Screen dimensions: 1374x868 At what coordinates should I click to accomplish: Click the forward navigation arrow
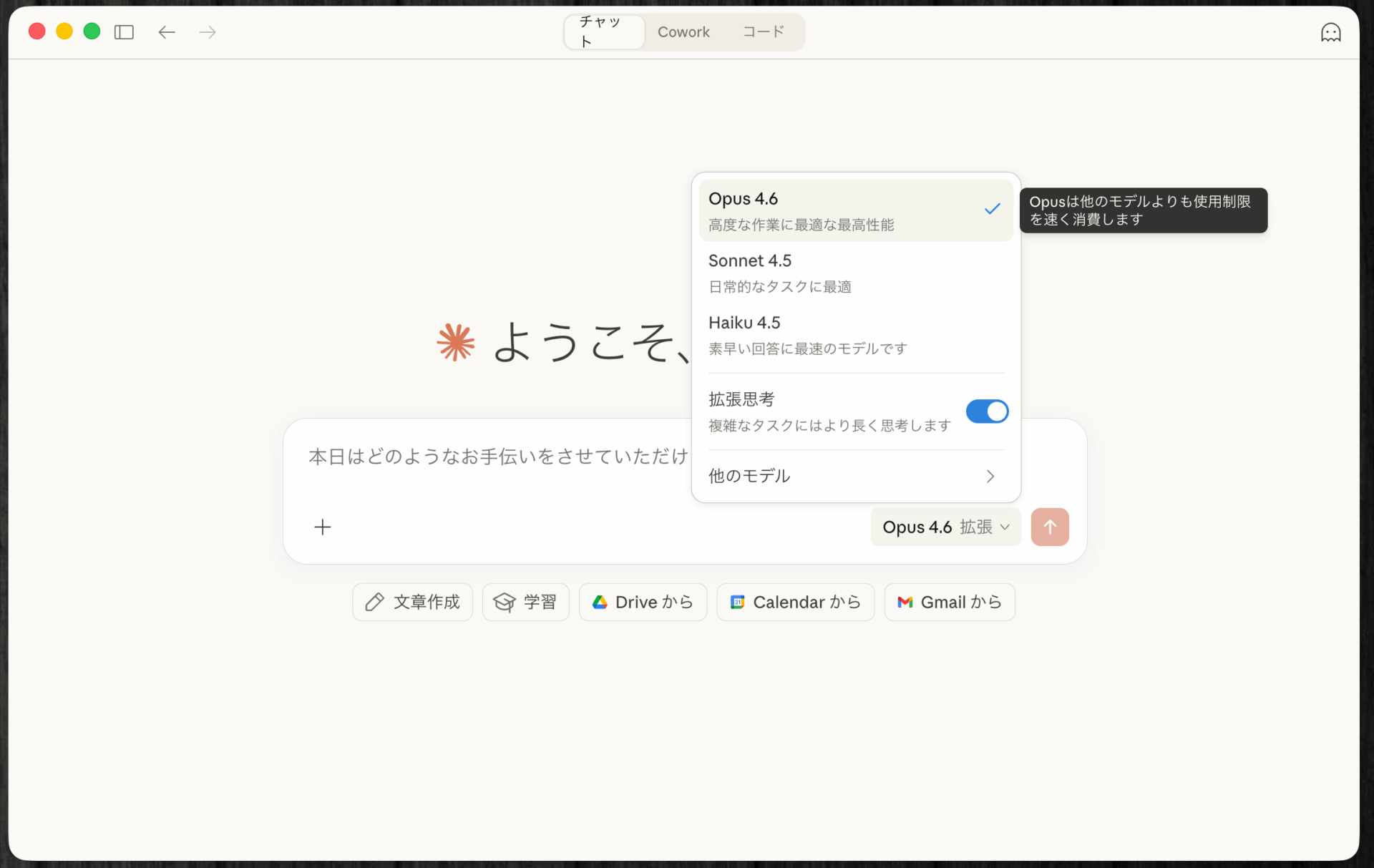[x=207, y=31]
